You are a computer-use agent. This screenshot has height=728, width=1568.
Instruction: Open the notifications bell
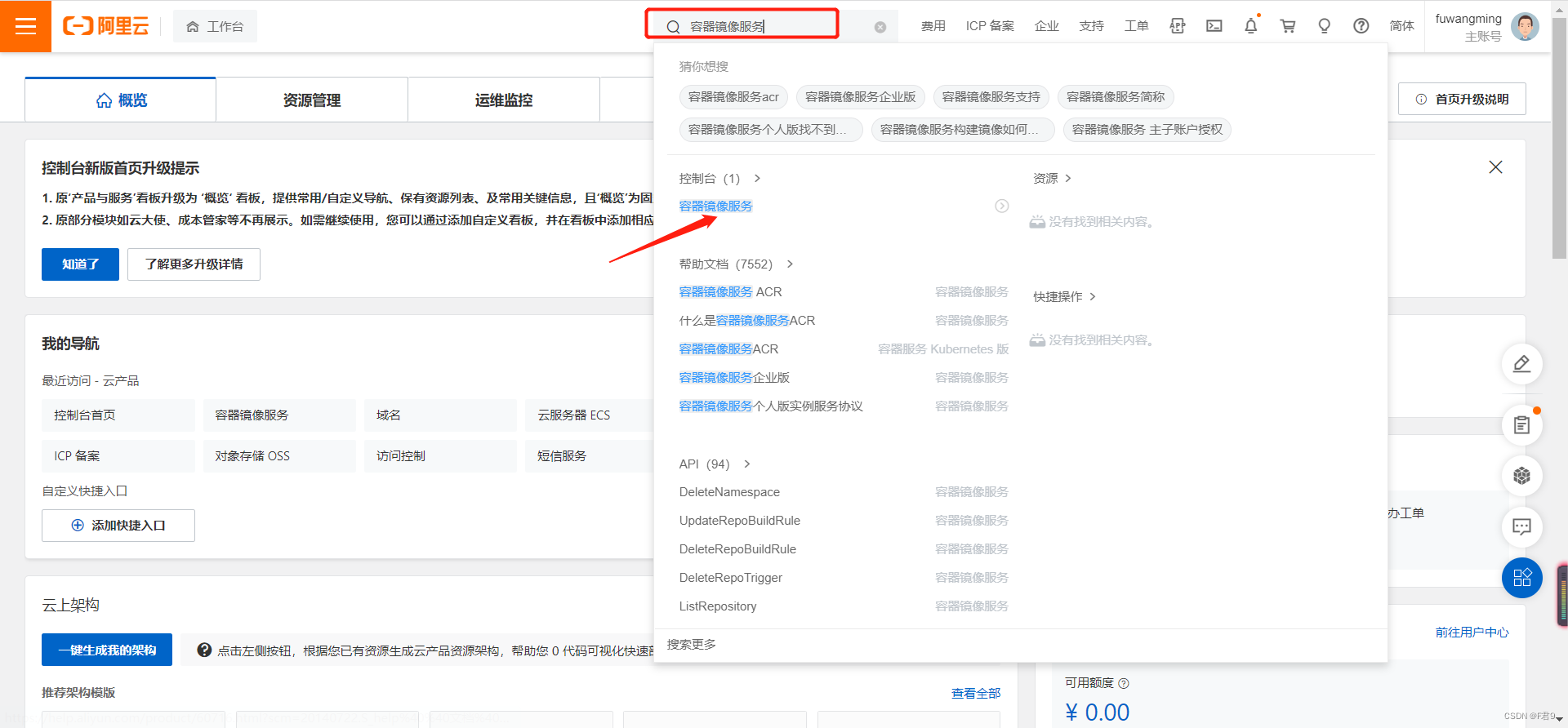pos(1251,26)
